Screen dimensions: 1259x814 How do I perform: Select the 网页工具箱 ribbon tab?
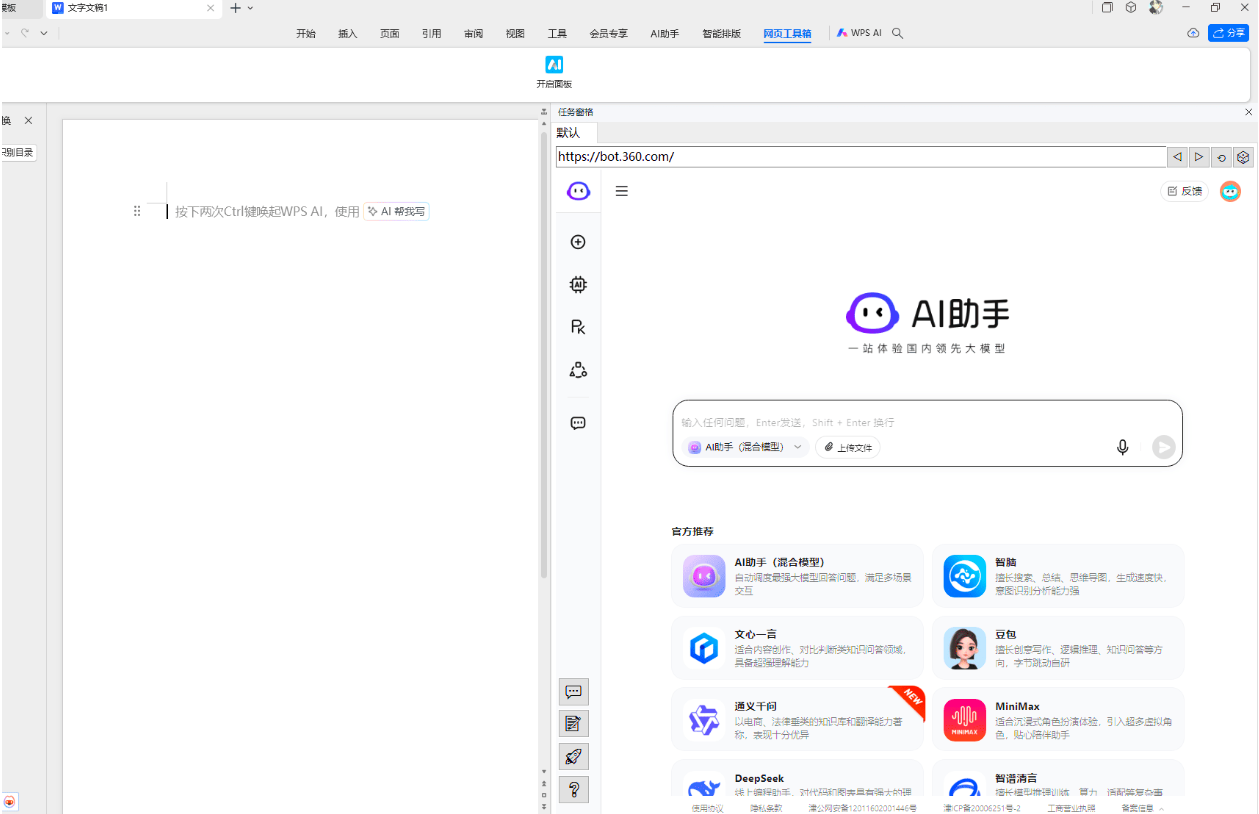pyautogui.click(x=788, y=33)
